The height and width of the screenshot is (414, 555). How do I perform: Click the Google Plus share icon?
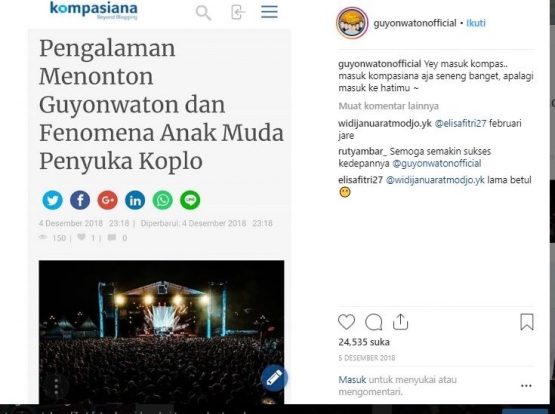click(x=108, y=200)
